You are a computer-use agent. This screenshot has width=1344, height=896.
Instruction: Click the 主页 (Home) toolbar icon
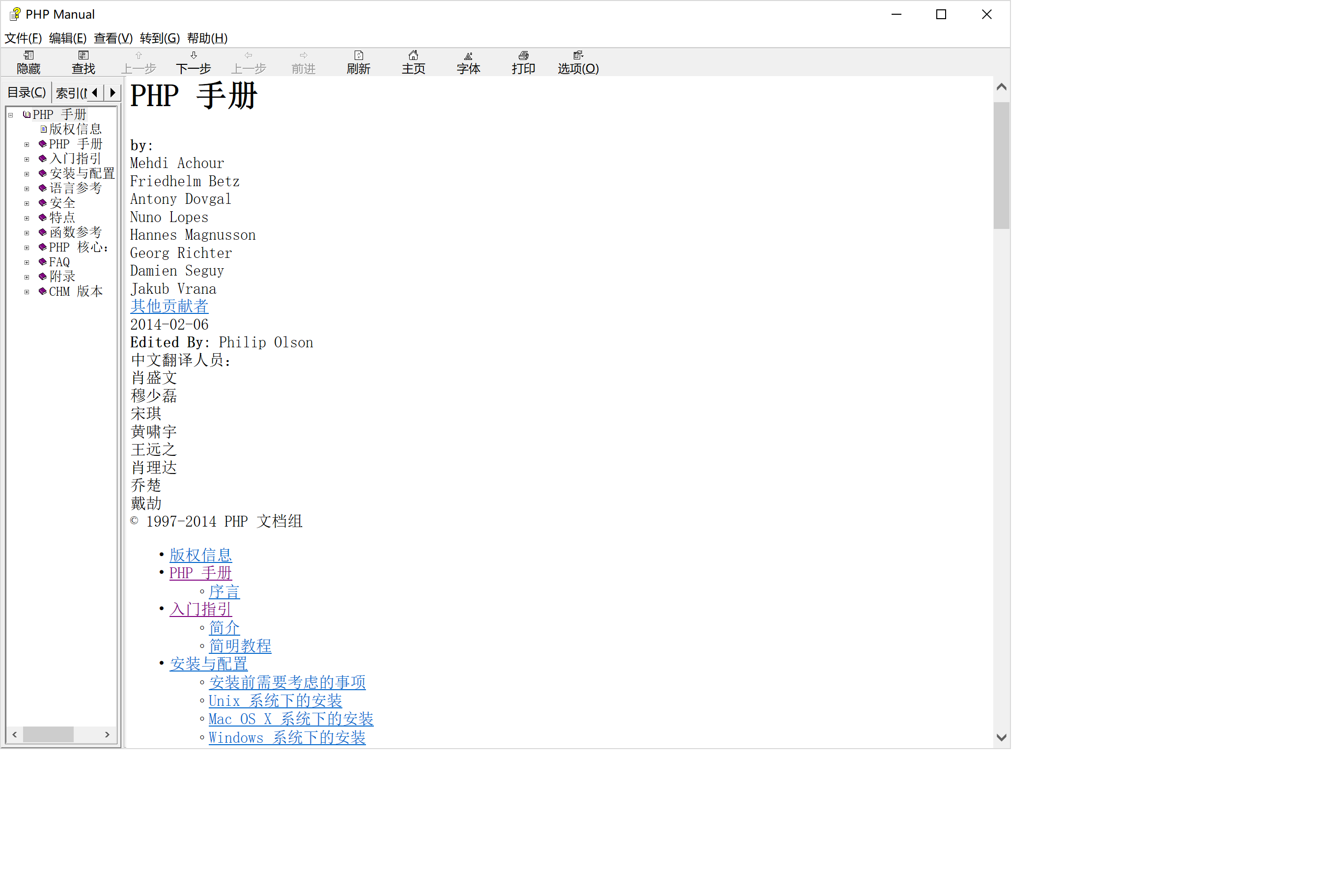pyautogui.click(x=414, y=56)
